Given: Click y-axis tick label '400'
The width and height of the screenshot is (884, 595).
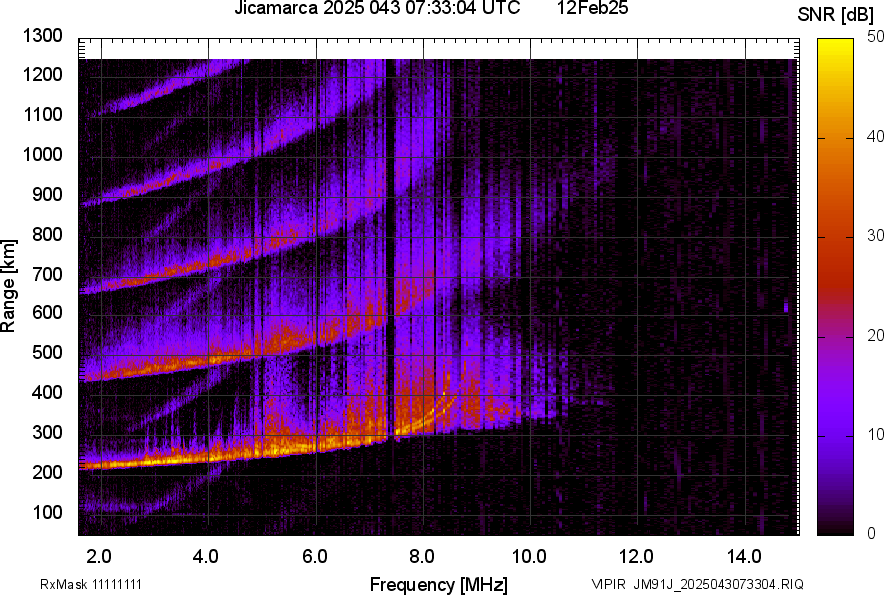Looking at the screenshot, I should pos(47,393).
